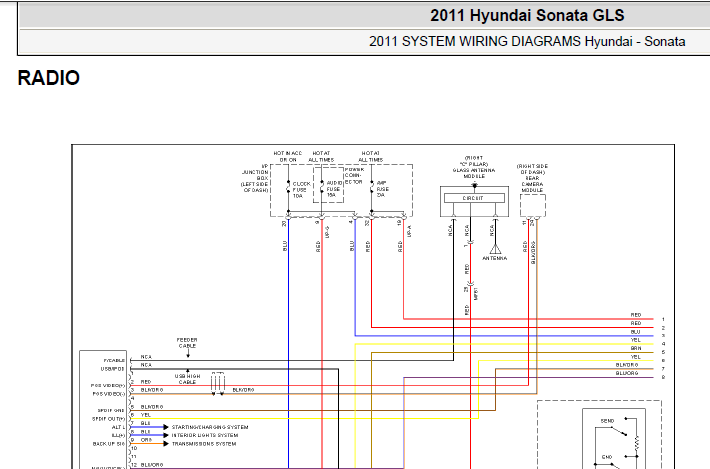Click the ANTENNA label

(x=494, y=258)
